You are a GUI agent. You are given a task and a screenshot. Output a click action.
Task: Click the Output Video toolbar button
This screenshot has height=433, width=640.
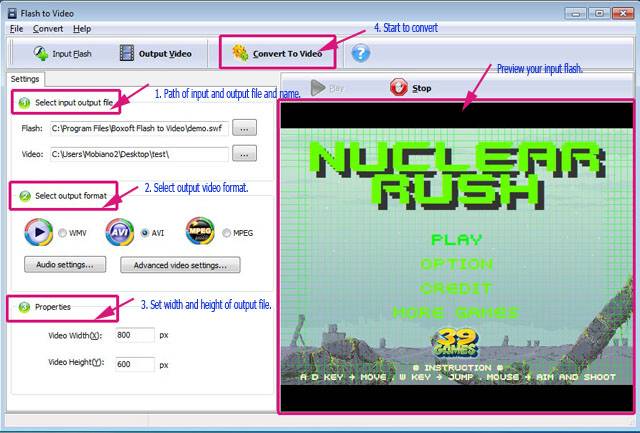(x=155, y=53)
